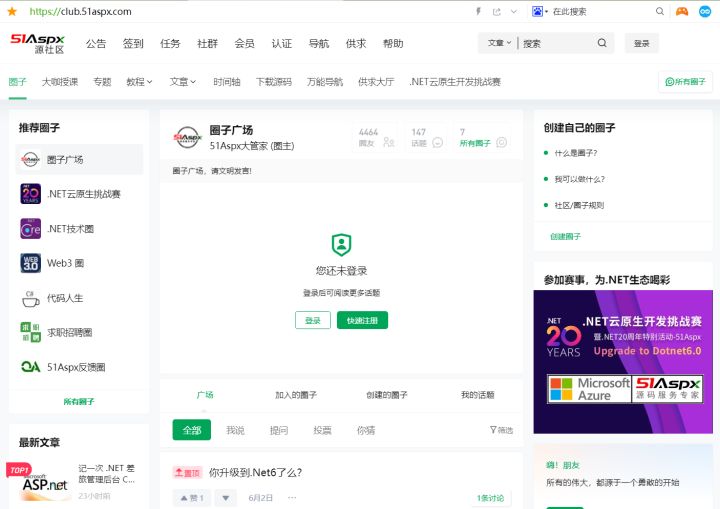This screenshot has width=720, height=509.
Task: Click the lightning bolt icon in address bar
Action: pos(478,11)
